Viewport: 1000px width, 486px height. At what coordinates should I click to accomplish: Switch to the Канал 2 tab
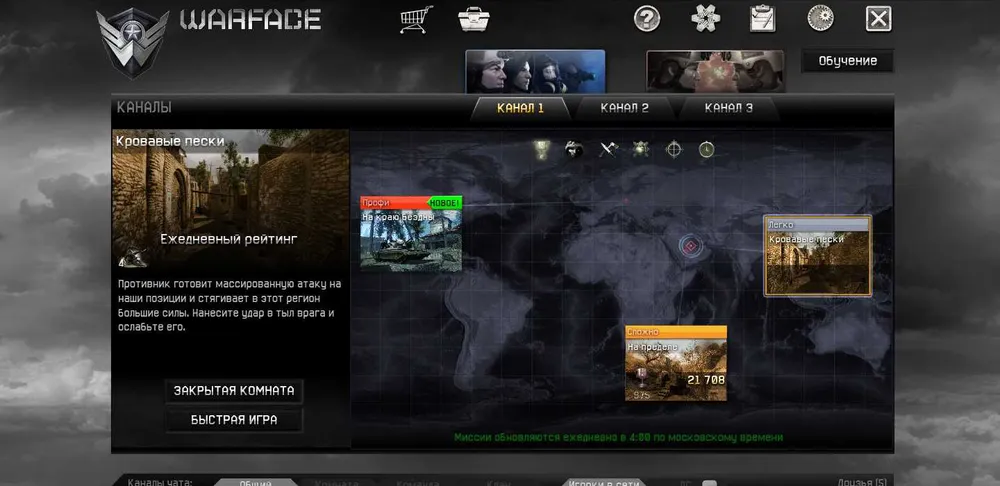pyautogui.click(x=624, y=108)
